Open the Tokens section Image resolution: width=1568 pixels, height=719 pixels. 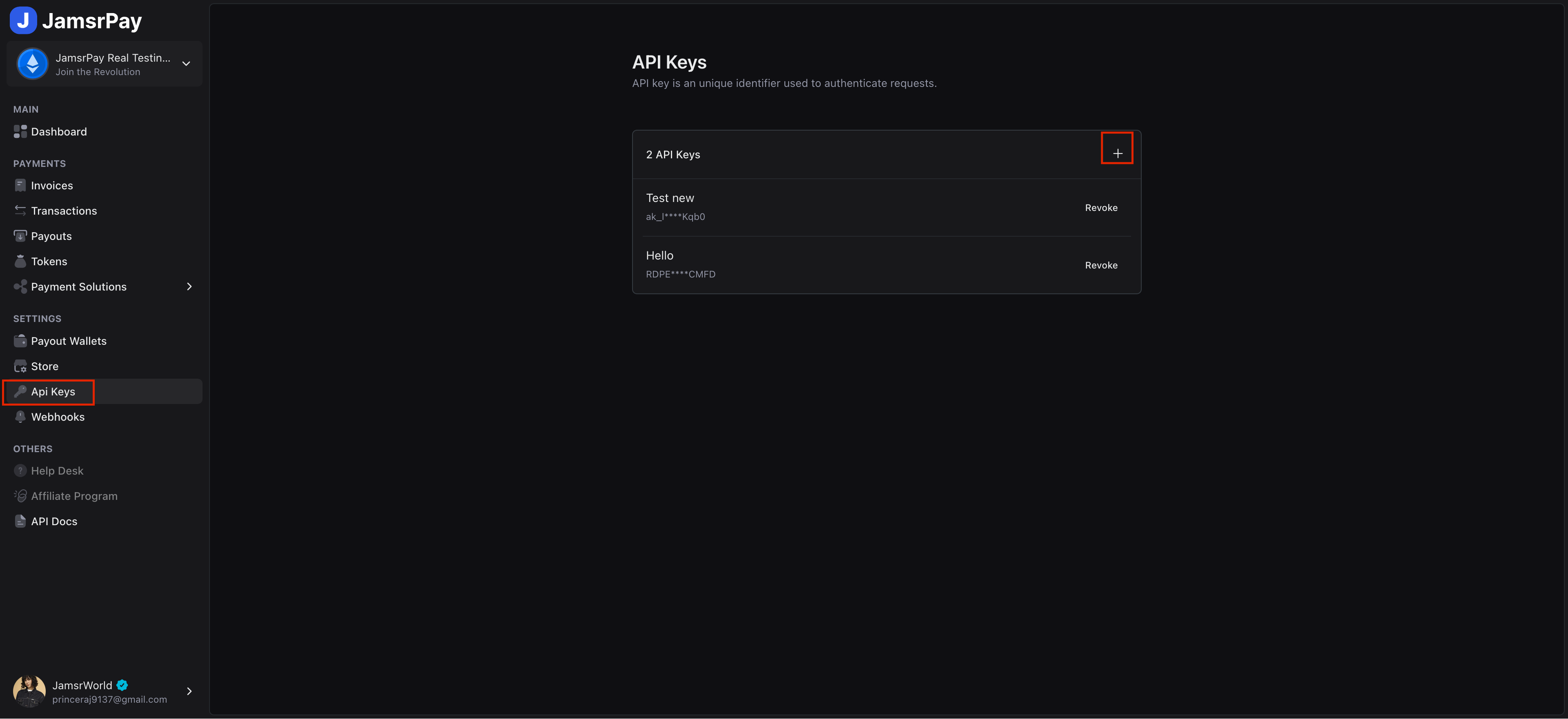(x=104, y=262)
